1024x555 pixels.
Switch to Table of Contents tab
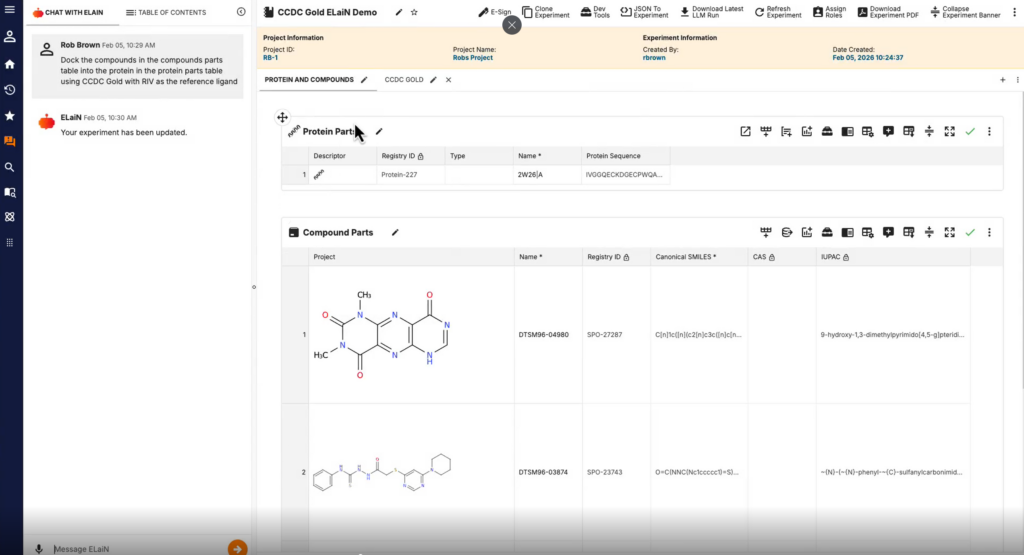[x=166, y=12]
